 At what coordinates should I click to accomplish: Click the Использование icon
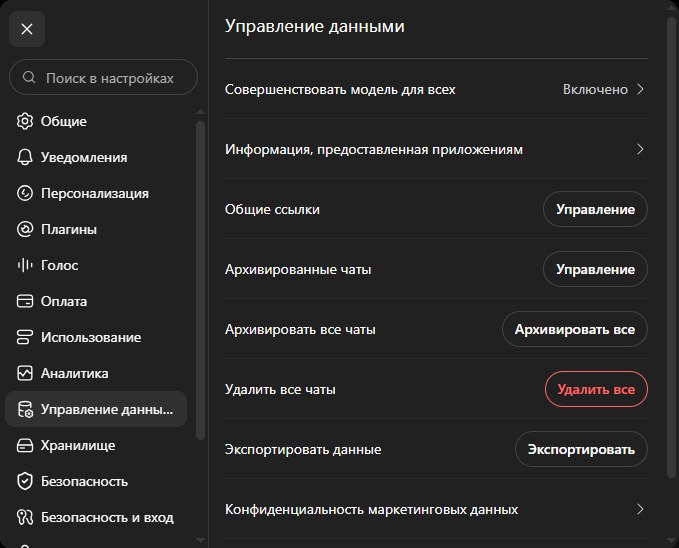tap(25, 337)
